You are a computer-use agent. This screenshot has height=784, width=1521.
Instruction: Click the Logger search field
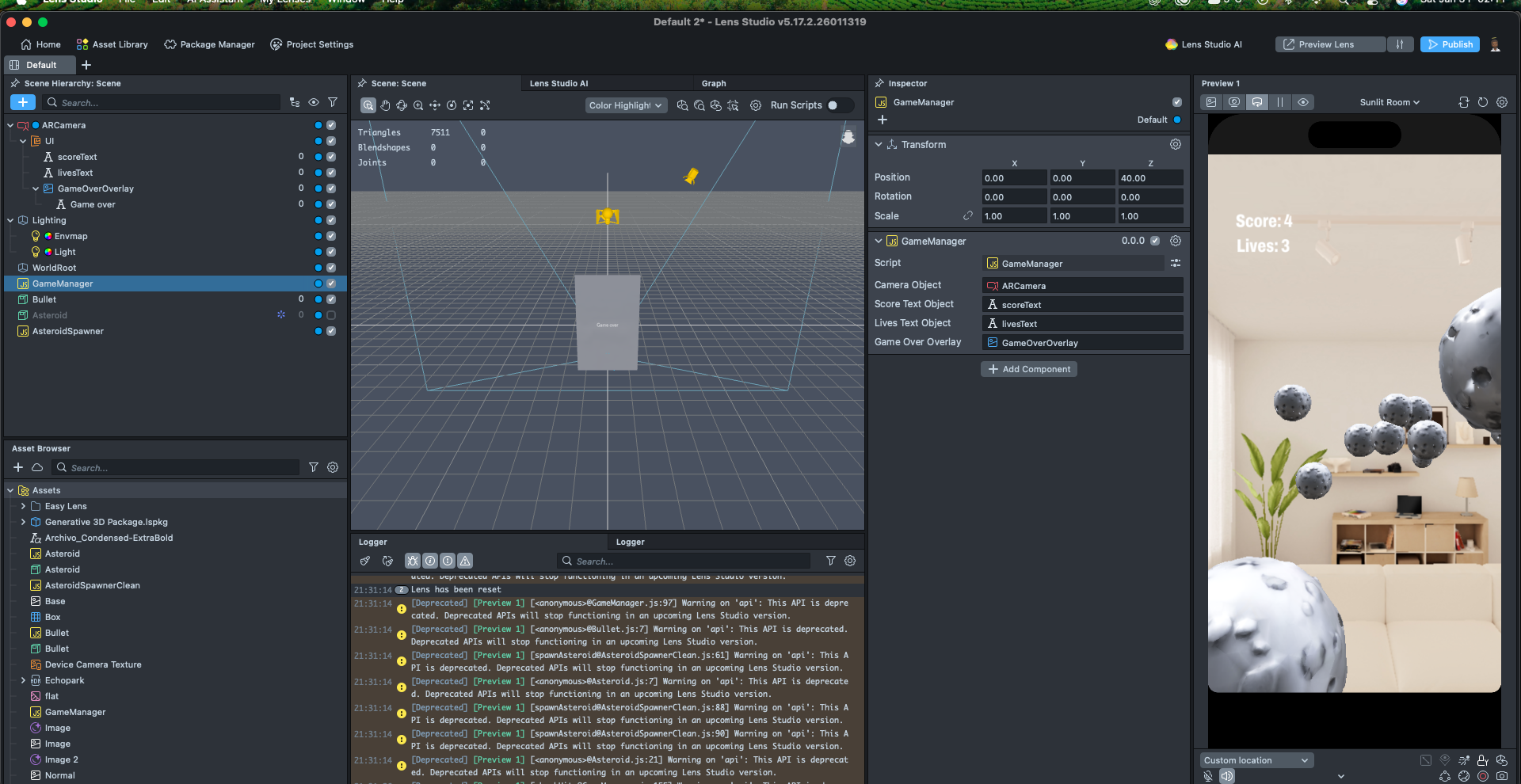coord(684,561)
